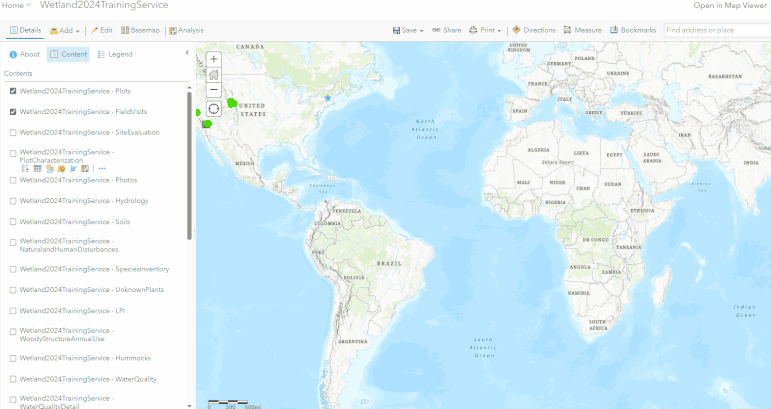Uncheck the Plots layer

pyautogui.click(x=13, y=91)
